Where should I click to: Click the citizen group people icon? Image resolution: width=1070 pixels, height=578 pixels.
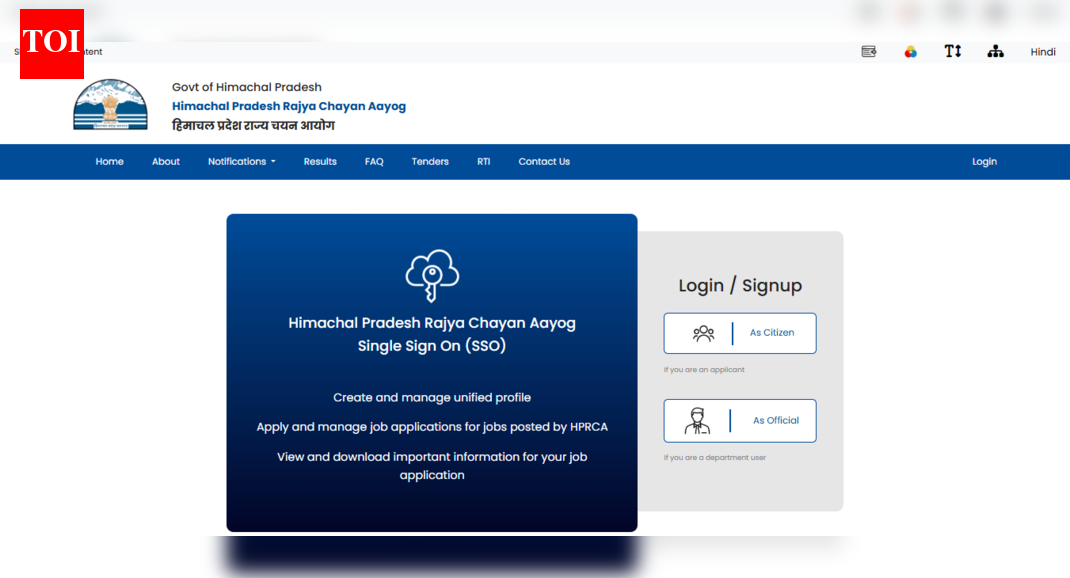704,333
